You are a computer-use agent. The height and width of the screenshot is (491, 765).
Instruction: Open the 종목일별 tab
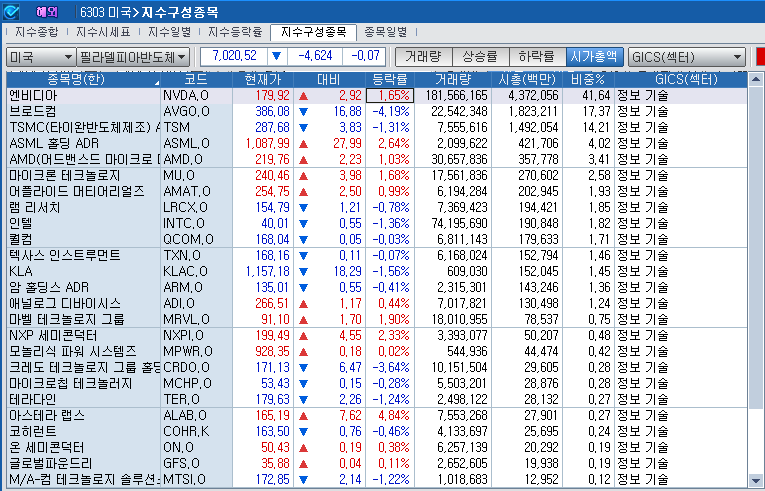tap(386, 32)
